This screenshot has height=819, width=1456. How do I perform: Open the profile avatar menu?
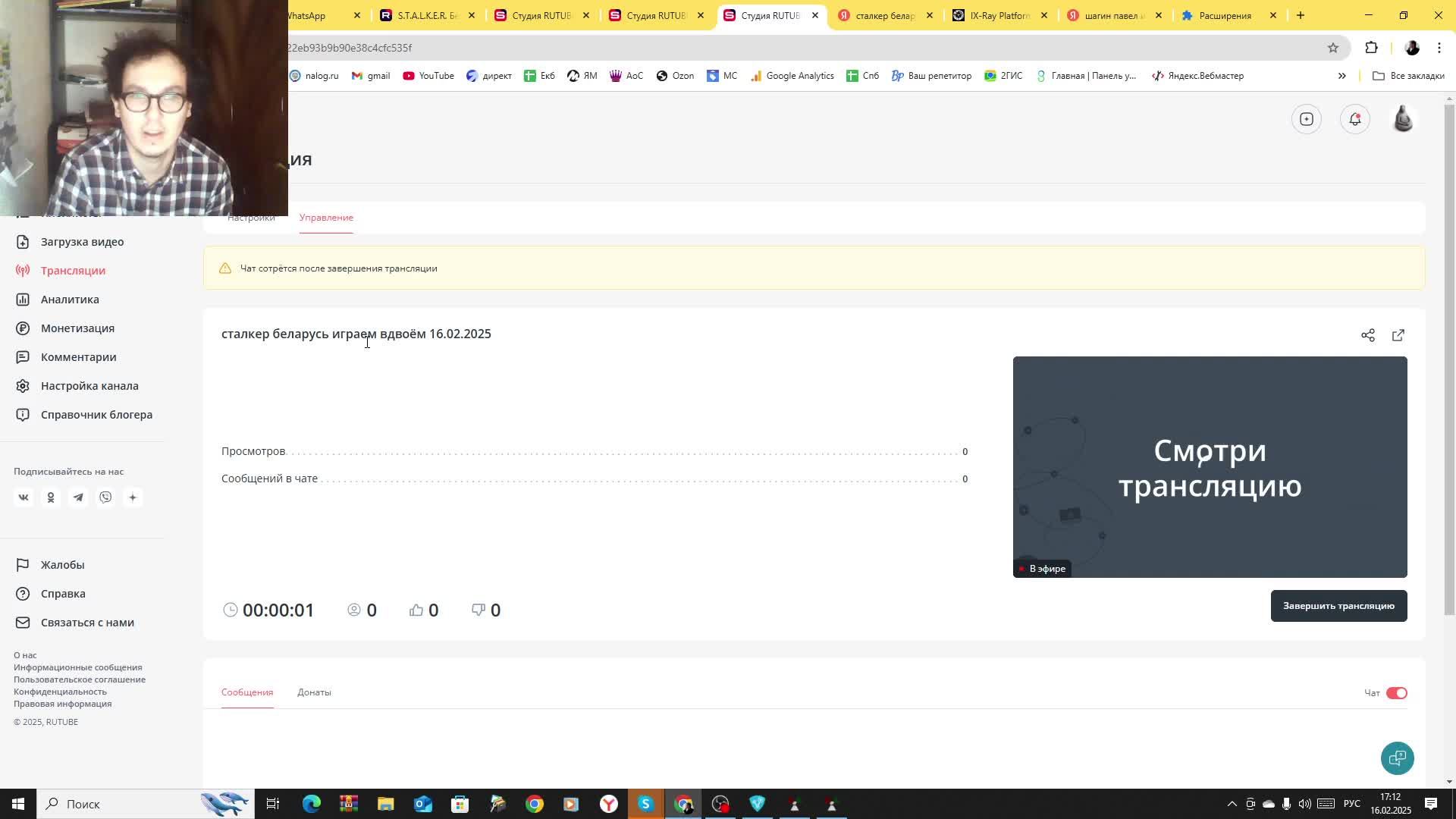pyautogui.click(x=1404, y=119)
